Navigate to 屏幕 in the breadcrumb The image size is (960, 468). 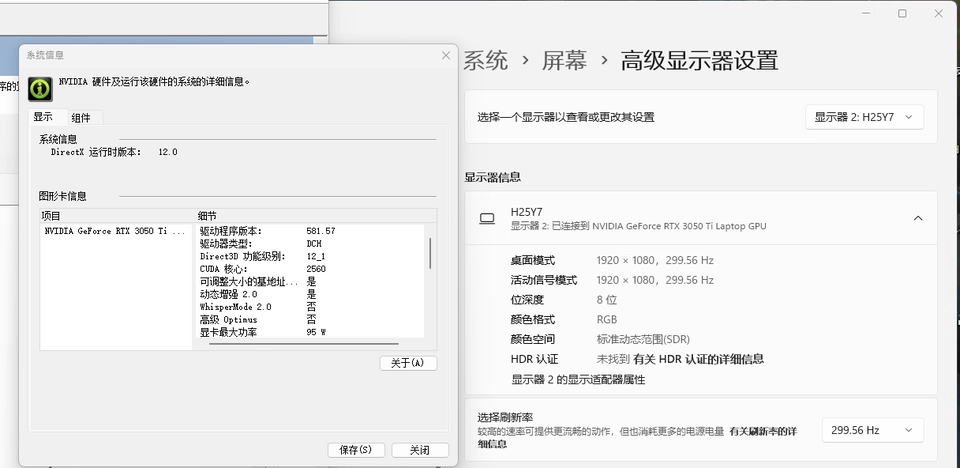564,60
